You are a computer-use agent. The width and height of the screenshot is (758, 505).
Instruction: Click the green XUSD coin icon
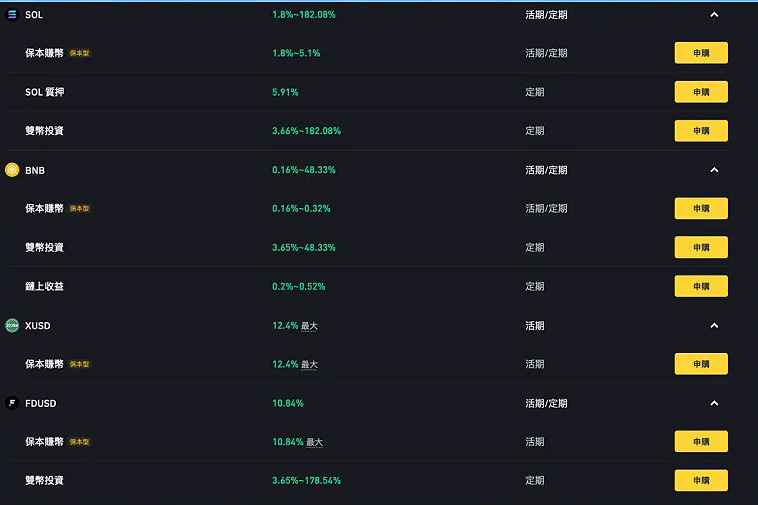pos(12,325)
